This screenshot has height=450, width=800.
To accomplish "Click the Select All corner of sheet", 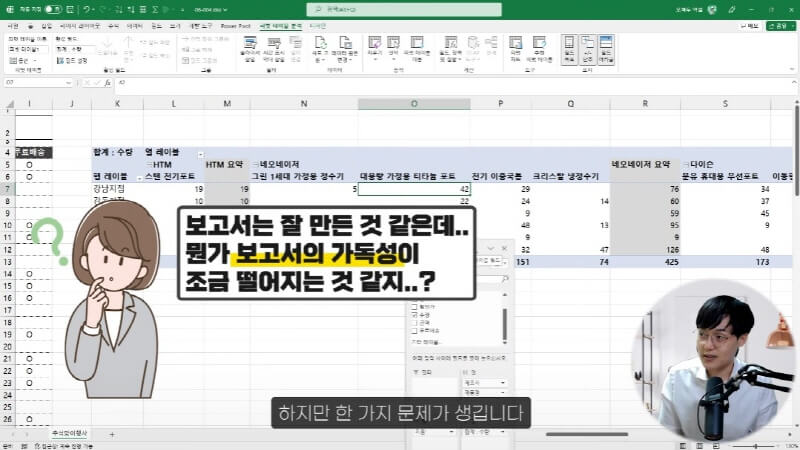I will [x=8, y=104].
